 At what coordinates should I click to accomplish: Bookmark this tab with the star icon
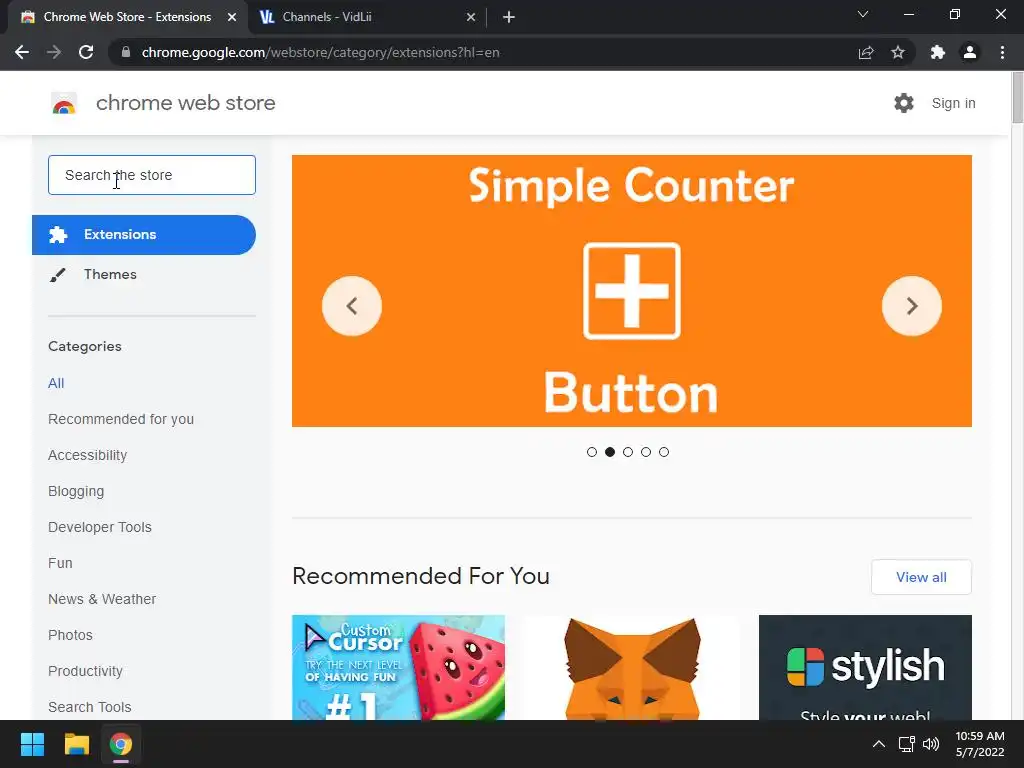898,52
